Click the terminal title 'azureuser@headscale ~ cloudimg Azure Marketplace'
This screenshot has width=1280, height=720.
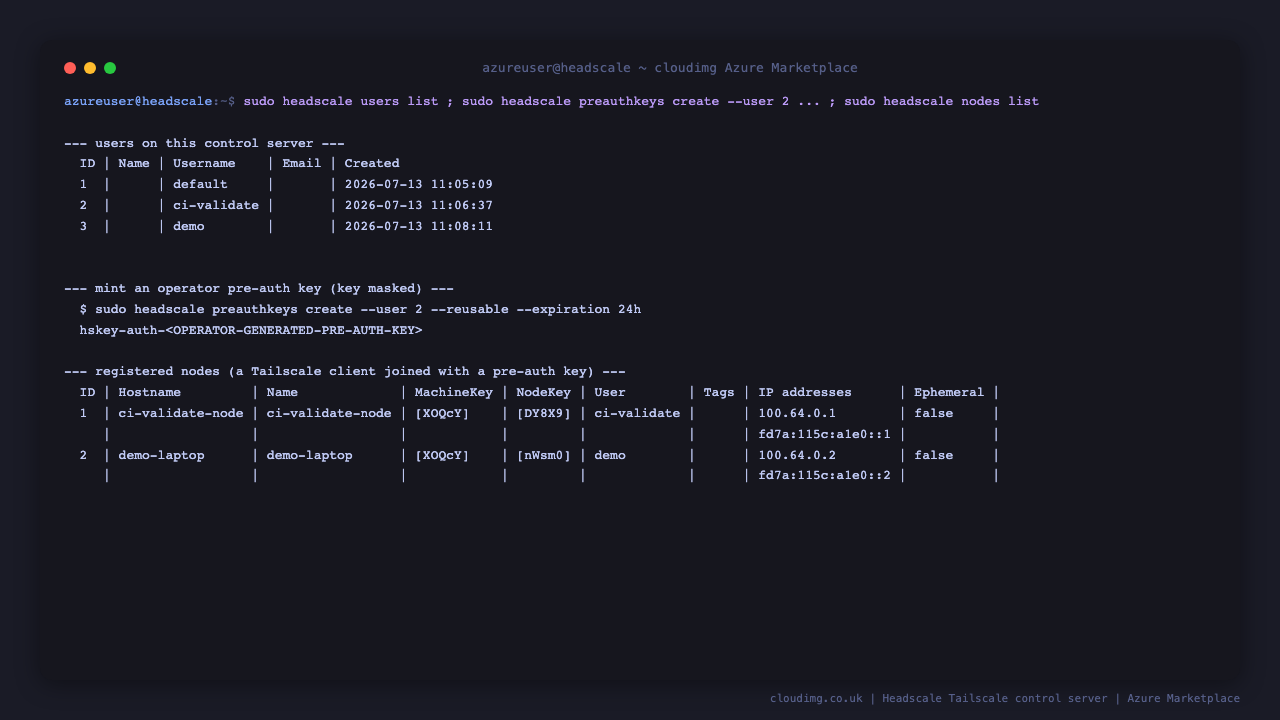click(670, 68)
